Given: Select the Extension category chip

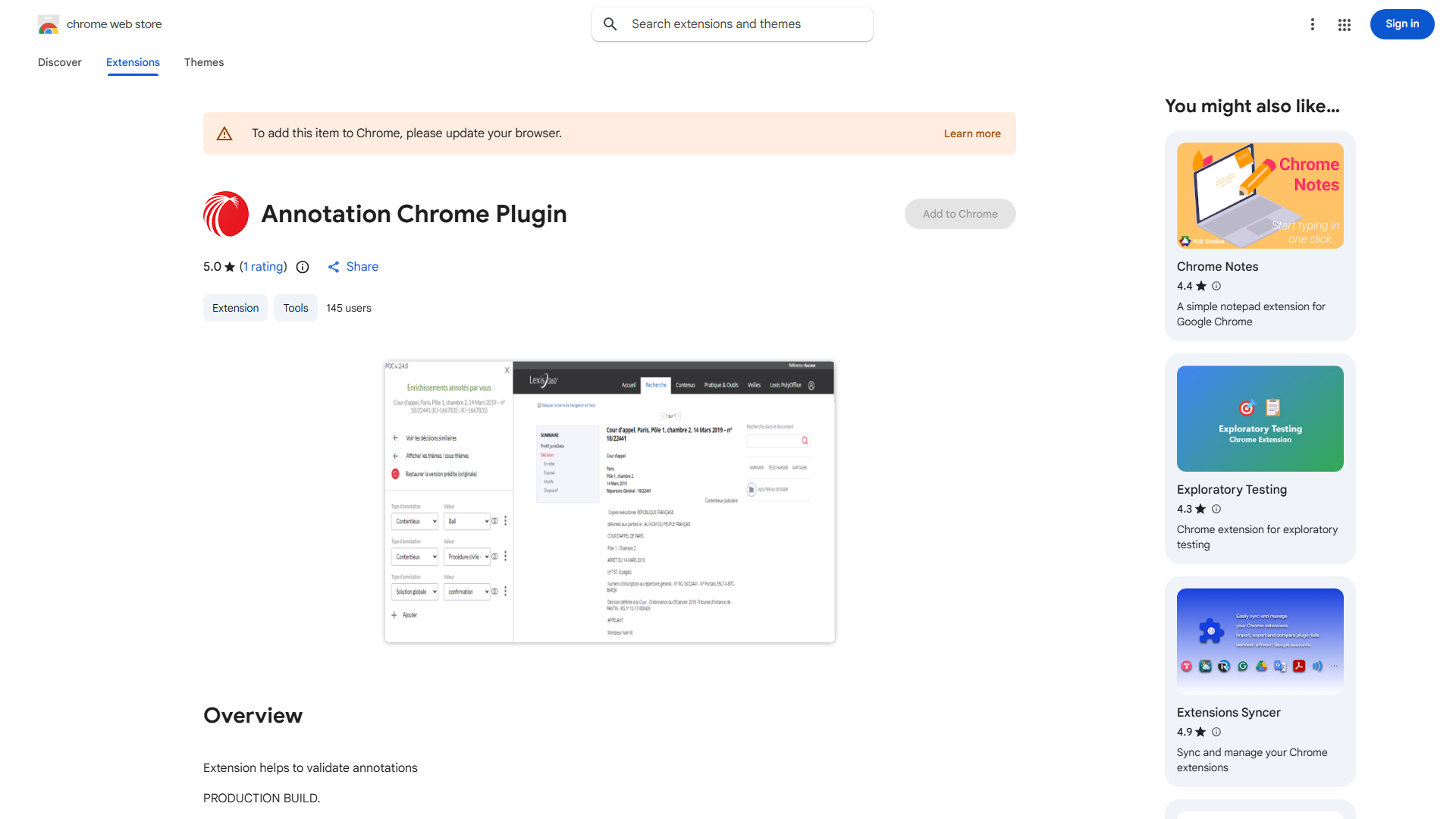Looking at the screenshot, I should [x=235, y=308].
